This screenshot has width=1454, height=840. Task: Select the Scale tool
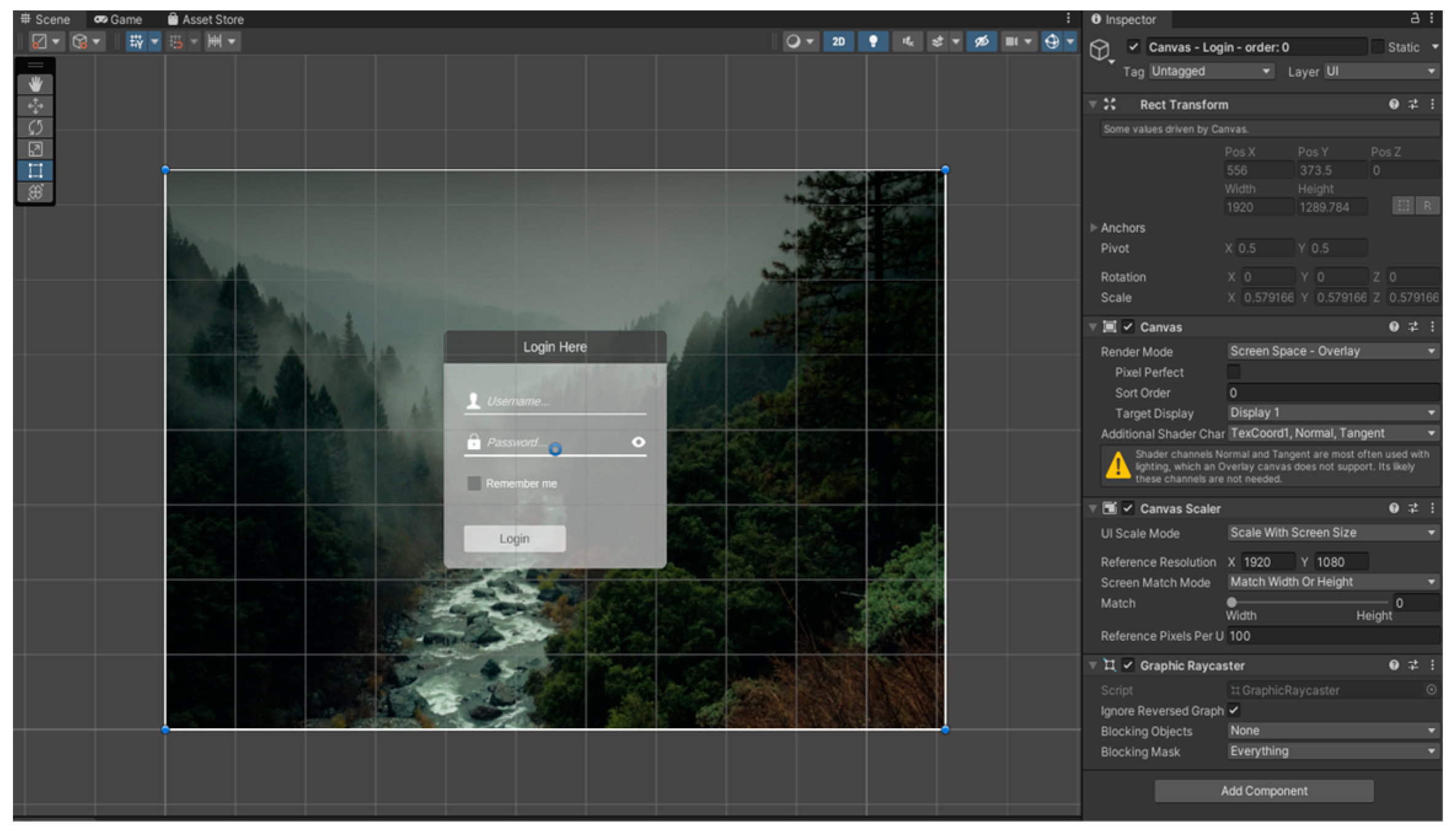point(35,149)
